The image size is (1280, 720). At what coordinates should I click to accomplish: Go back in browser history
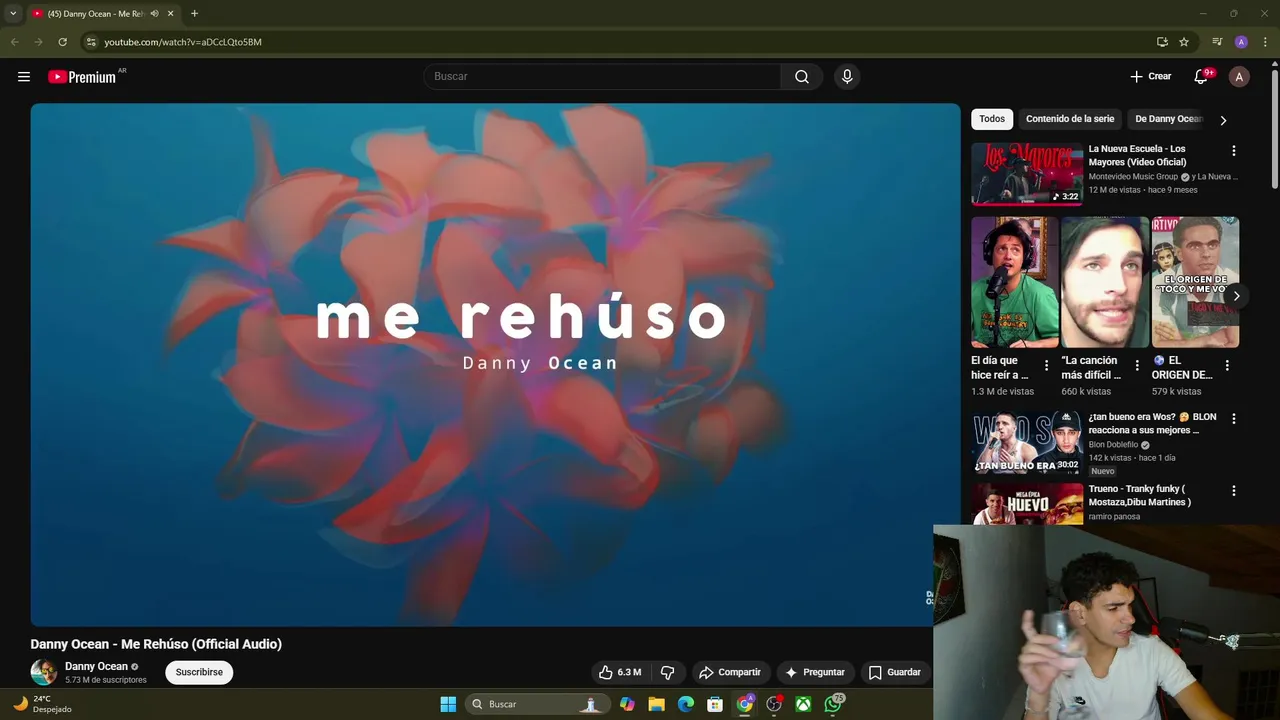click(14, 42)
